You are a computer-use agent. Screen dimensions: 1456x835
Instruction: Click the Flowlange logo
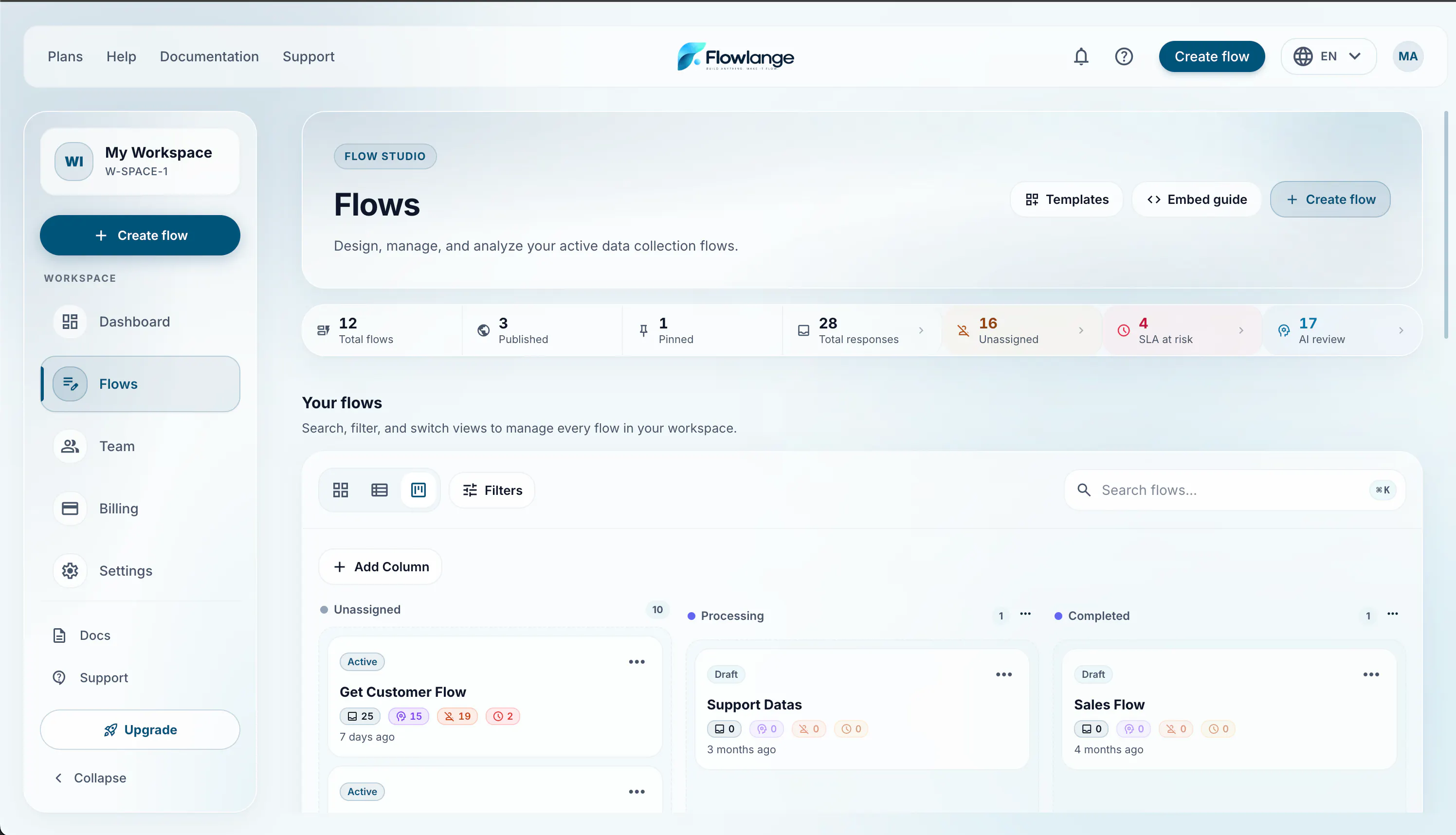click(x=736, y=56)
